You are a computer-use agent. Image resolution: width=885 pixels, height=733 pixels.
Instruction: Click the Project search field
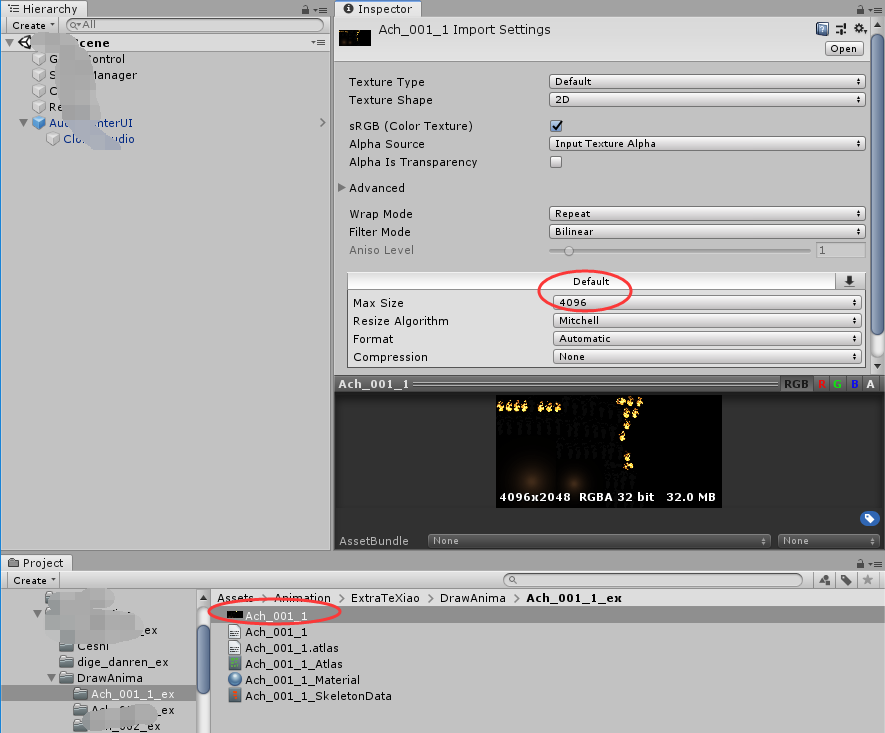point(652,580)
